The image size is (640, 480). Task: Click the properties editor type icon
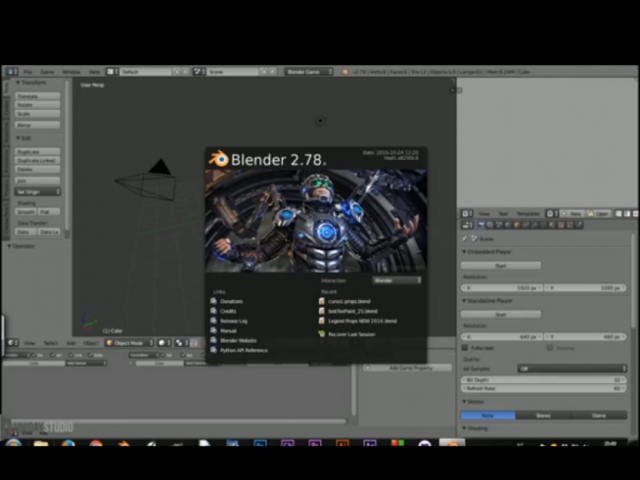(467, 225)
